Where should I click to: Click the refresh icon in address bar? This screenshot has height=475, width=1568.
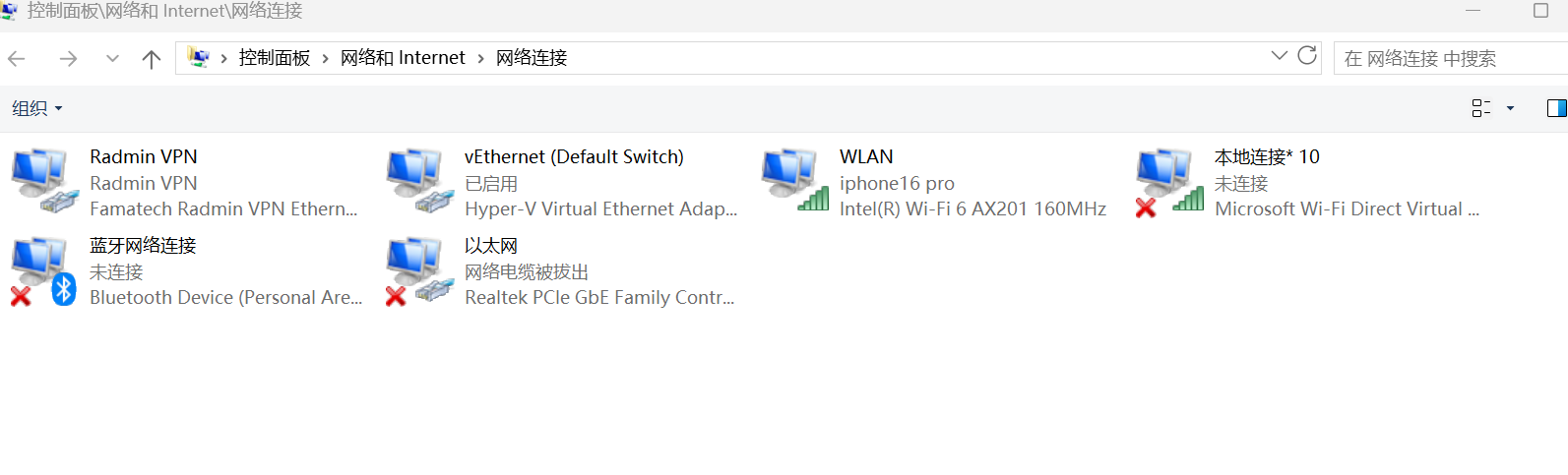(x=1307, y=56)
